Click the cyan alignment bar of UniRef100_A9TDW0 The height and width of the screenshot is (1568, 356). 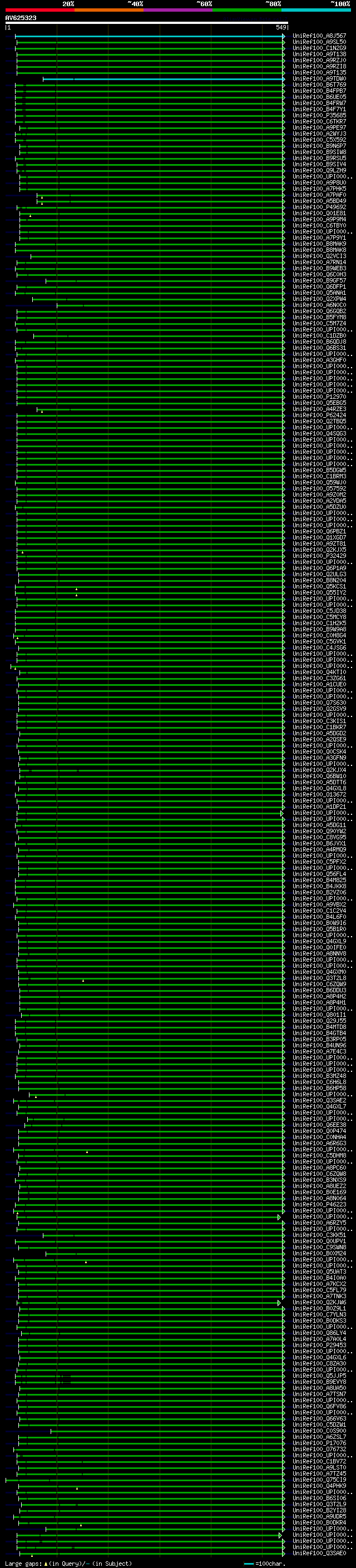pos(164,79)
